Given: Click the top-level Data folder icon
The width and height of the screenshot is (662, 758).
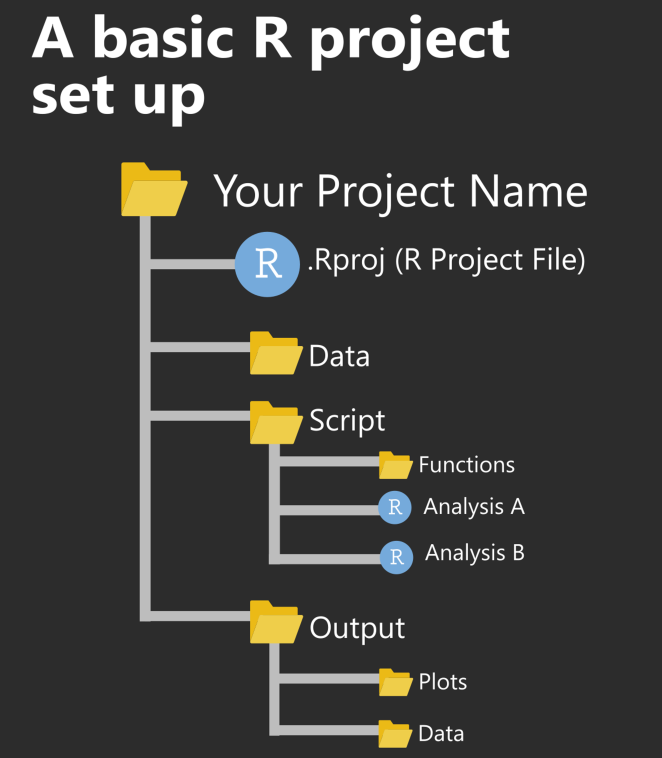Looking at the screenshot, I should (275, 354).
